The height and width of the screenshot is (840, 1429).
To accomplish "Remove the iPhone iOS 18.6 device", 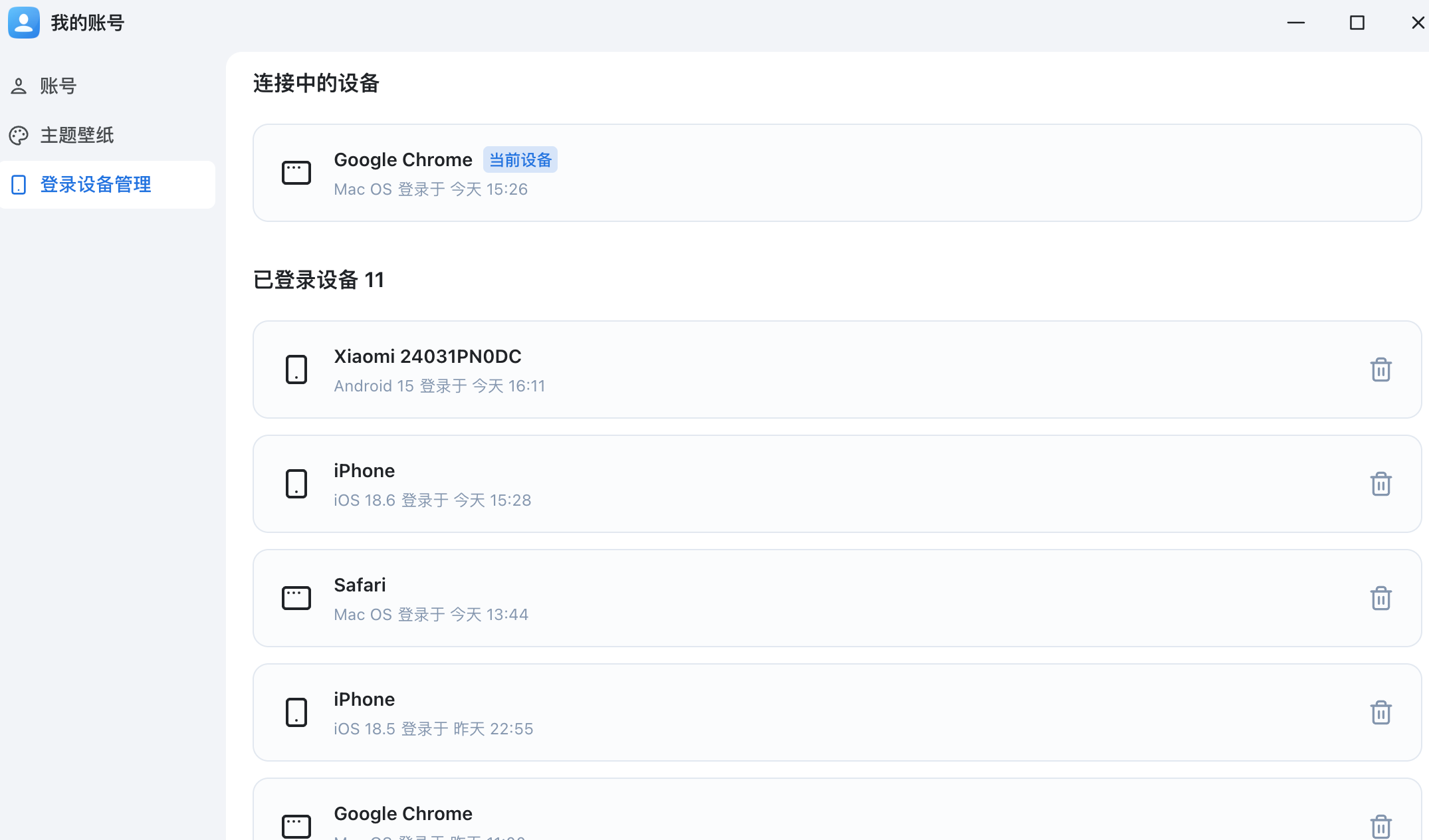I will pos(1380,484).
